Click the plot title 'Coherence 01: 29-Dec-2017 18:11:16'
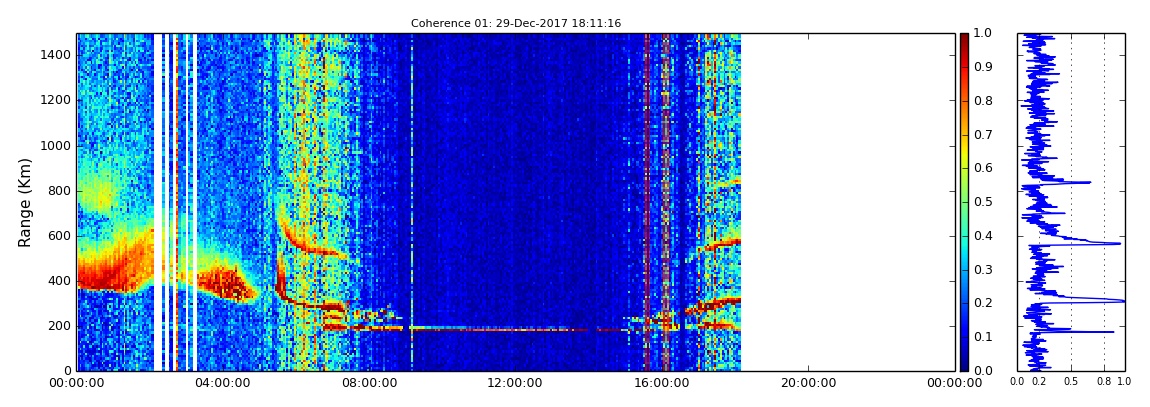Viewport: 1150px width, 407px height. 516,23
